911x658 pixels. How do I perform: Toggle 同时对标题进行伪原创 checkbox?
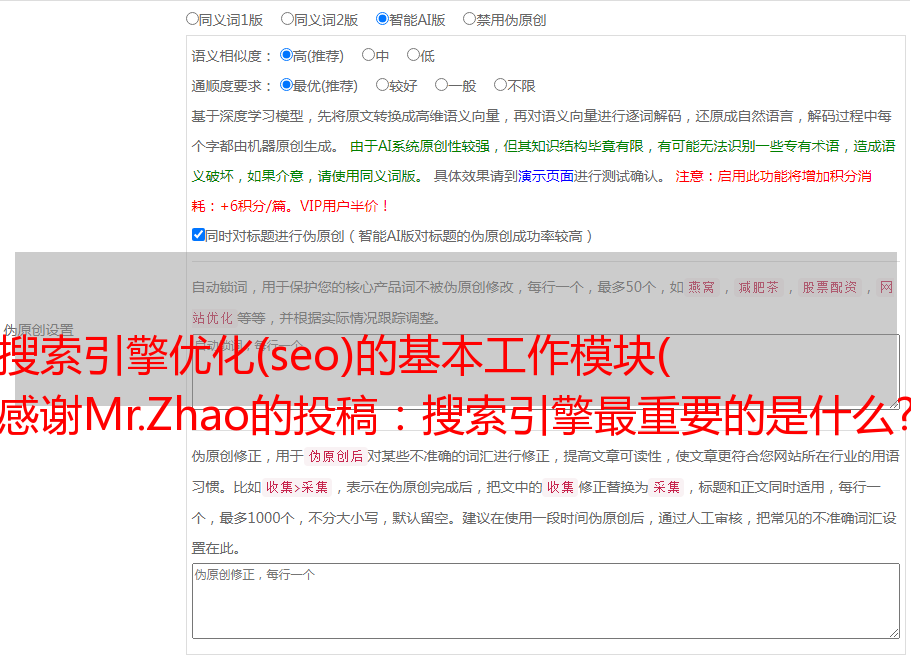click(198, 235)
